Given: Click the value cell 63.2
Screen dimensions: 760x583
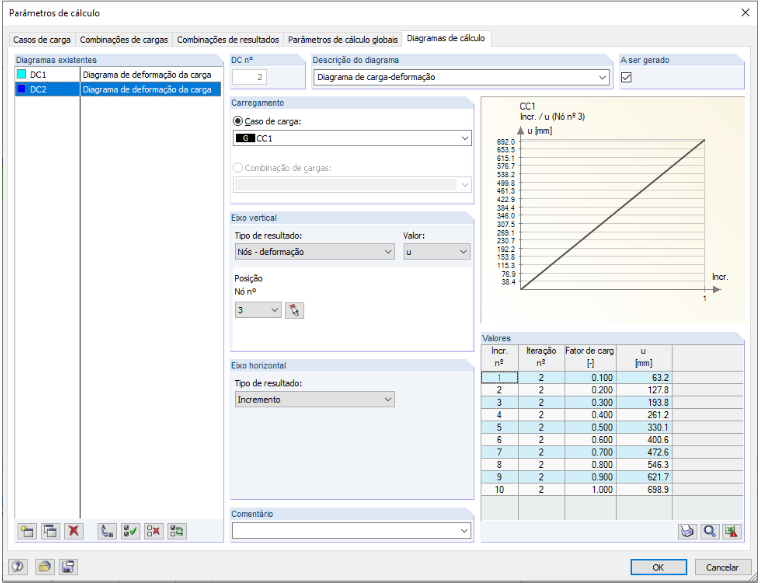Looking at the screenshot, I should 644,378.
